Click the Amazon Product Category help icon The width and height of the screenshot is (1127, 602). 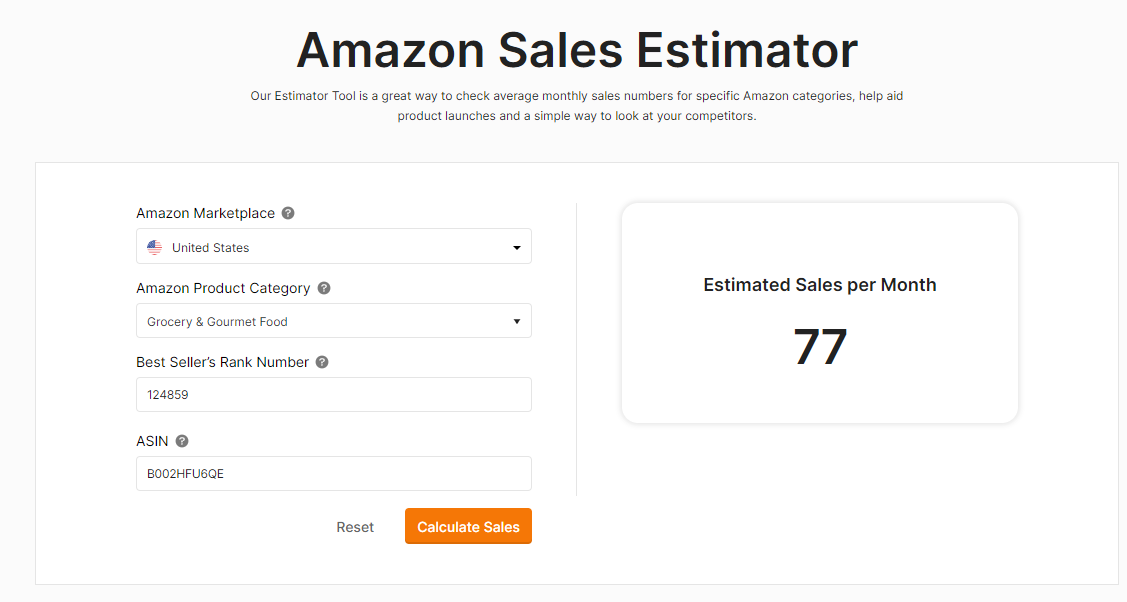tap(324, 288)
